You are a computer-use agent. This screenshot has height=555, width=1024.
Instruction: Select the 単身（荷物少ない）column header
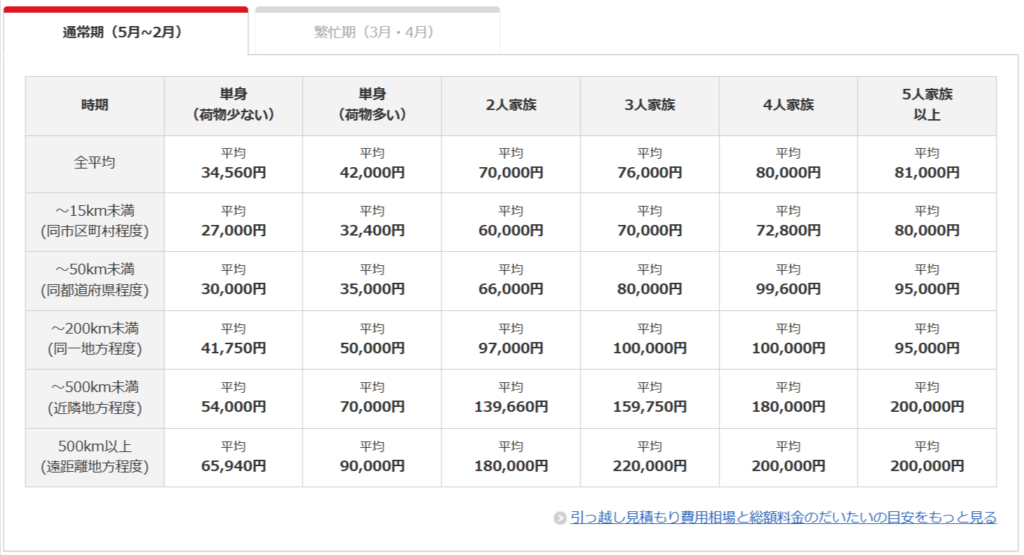coord(233,105)
